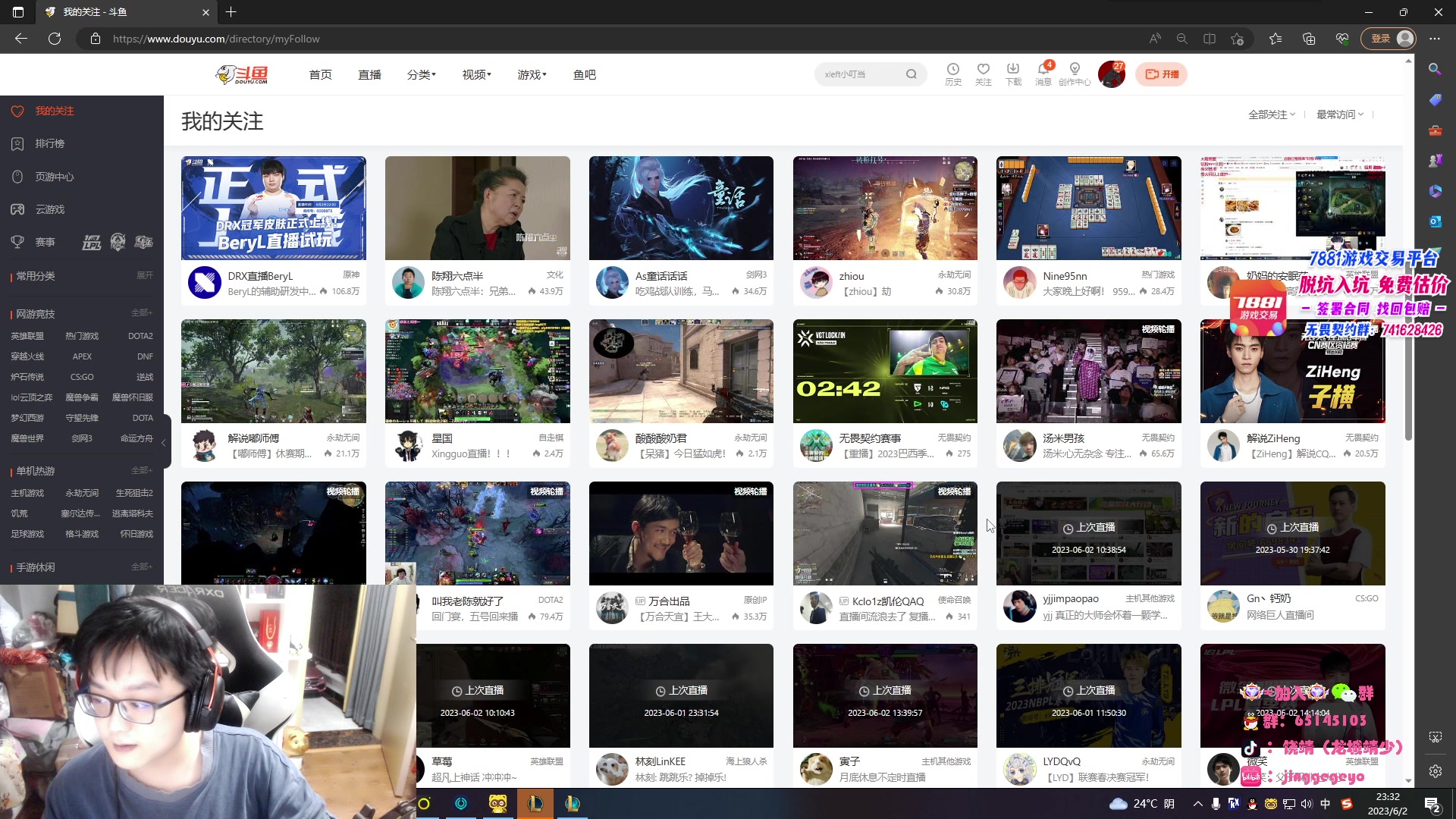Open the Edge sidebar shopping tag icon
The height and width of the screenshot is (819, 1456).
tap(1435, 100)
